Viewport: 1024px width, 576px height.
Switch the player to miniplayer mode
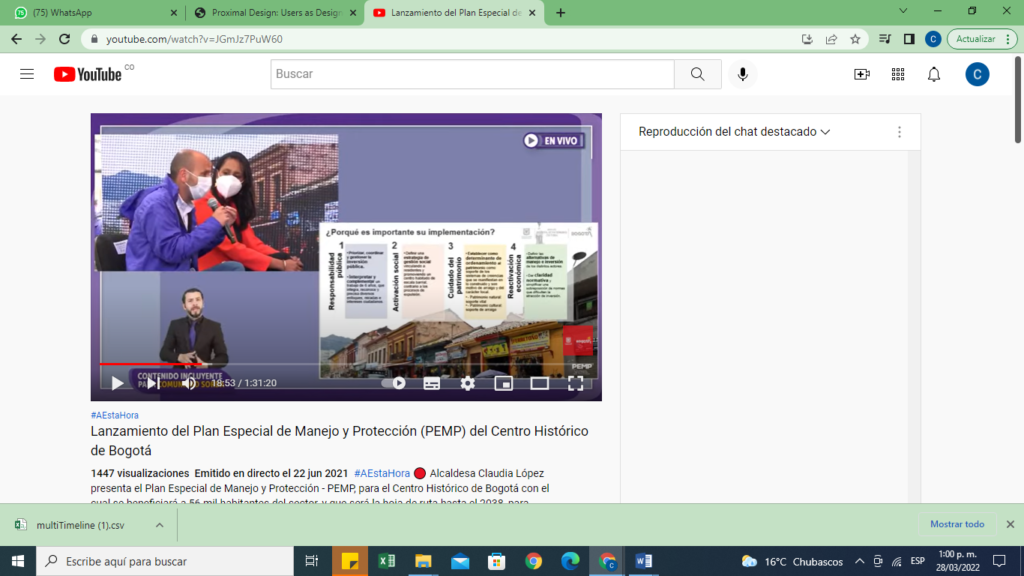(503, 383)
